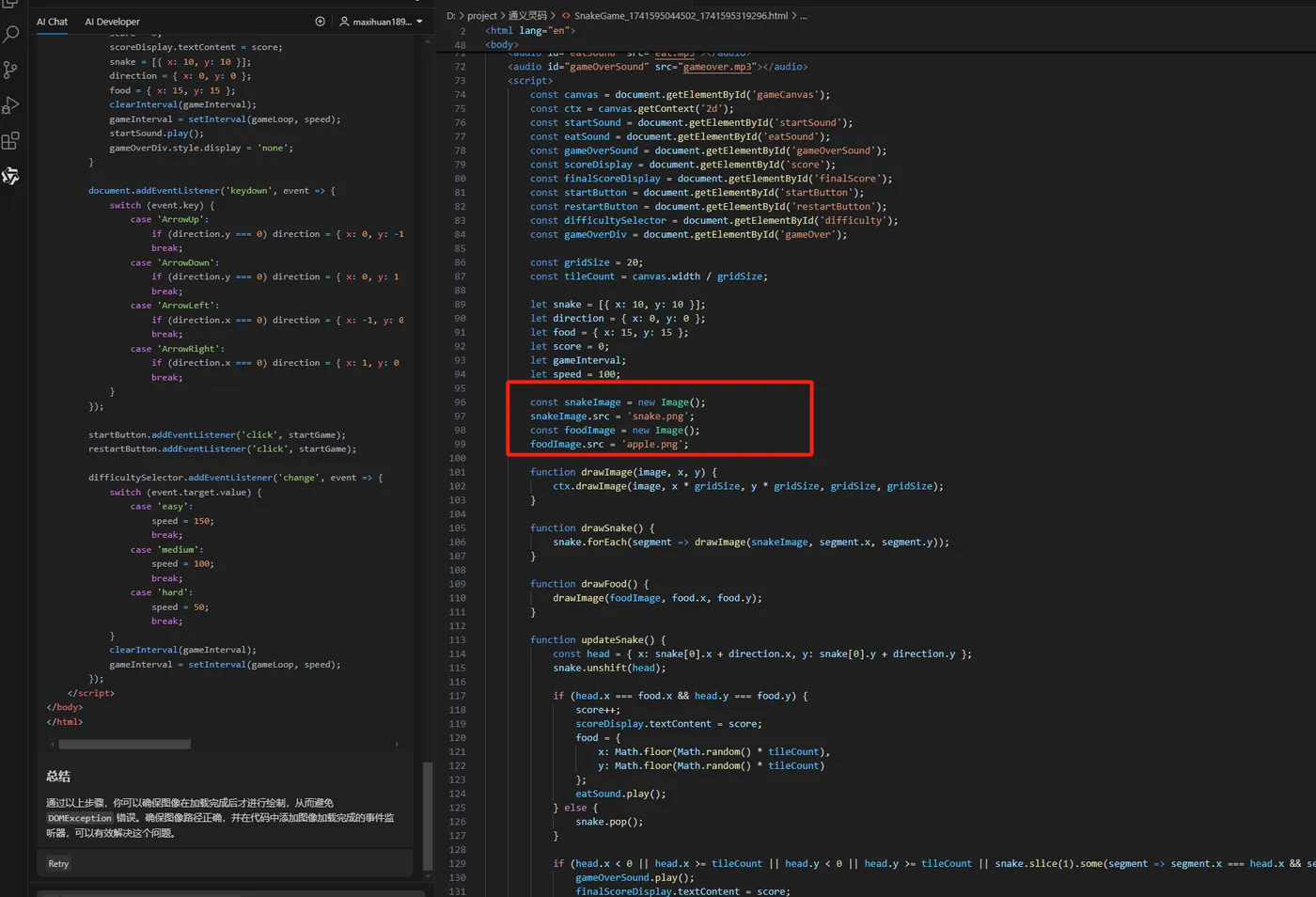Screen dimensions: 1316x897
Task: Open the Tongyi Lingma AI panel icon
Action: (11, 176)
